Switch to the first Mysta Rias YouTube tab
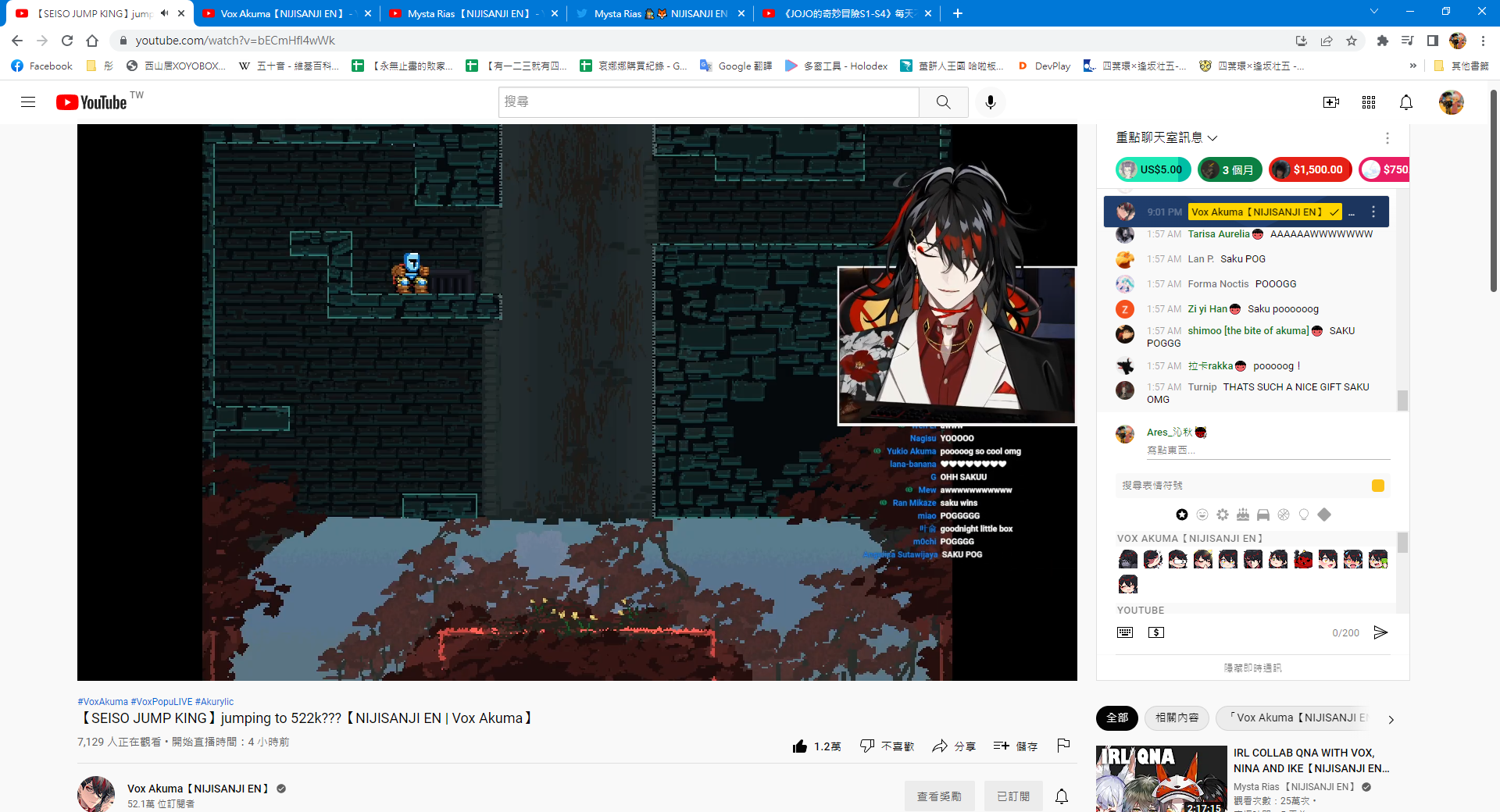Screen dimensions: 1500x812 pyautogui.click(x=473, y=13)
